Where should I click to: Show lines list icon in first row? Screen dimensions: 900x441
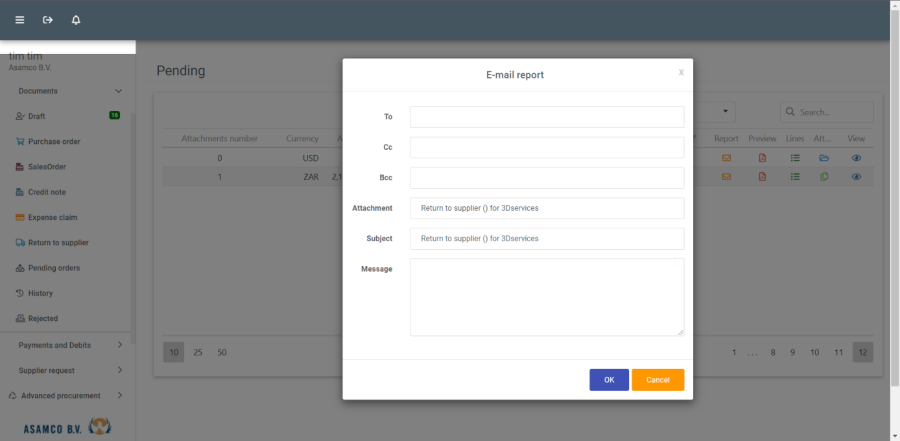(x=795, y=158)
